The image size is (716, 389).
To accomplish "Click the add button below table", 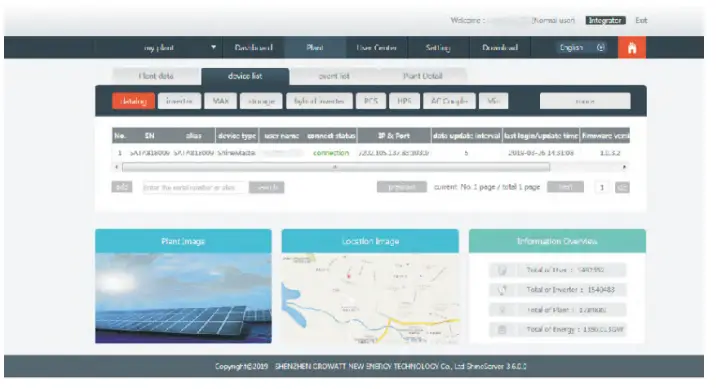I will (x=121, y=187).
